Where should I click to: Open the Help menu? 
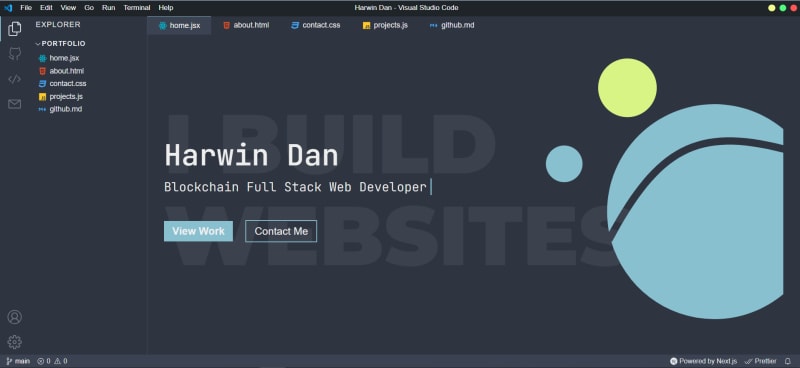click(166, 8)
